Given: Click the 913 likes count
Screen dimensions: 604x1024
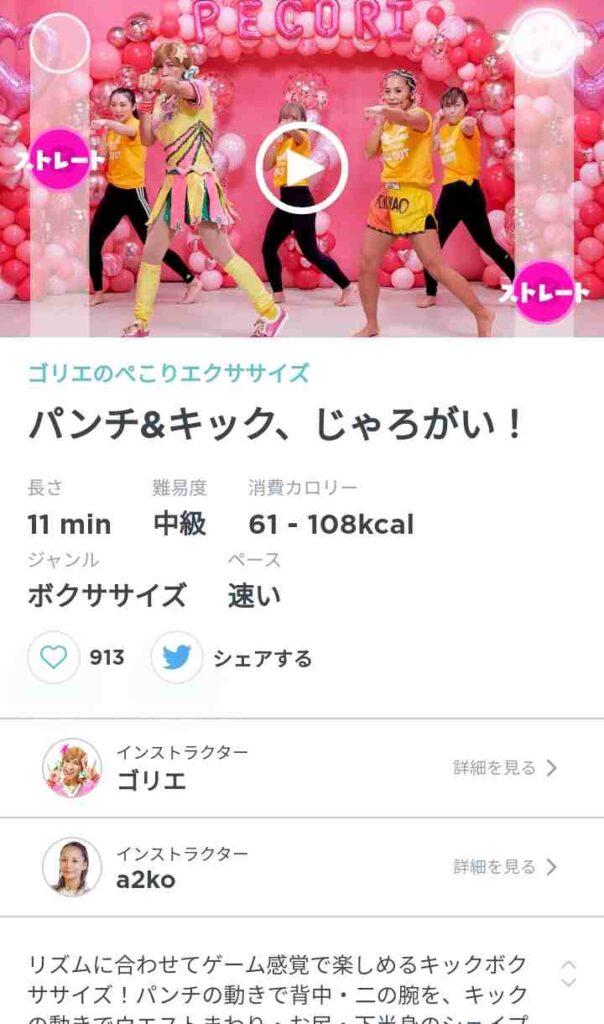Looking at the screenshot, I should click(107, 657).
